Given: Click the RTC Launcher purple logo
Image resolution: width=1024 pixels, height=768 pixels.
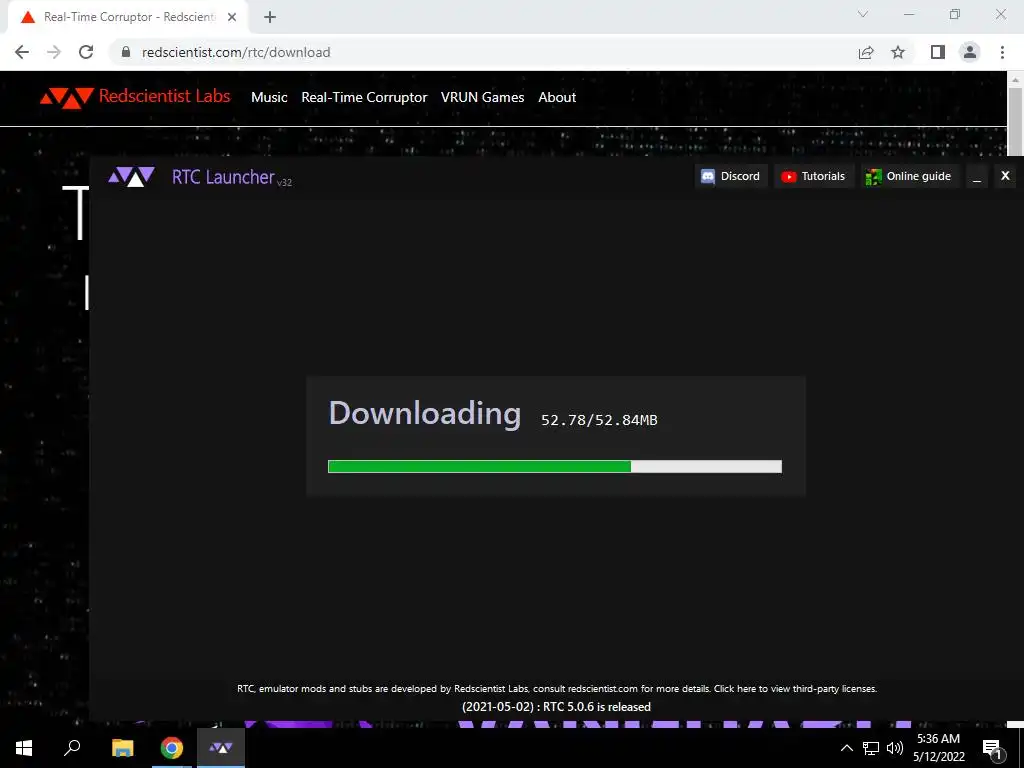Looking at the screenshot, I should [x=131, y=176].
